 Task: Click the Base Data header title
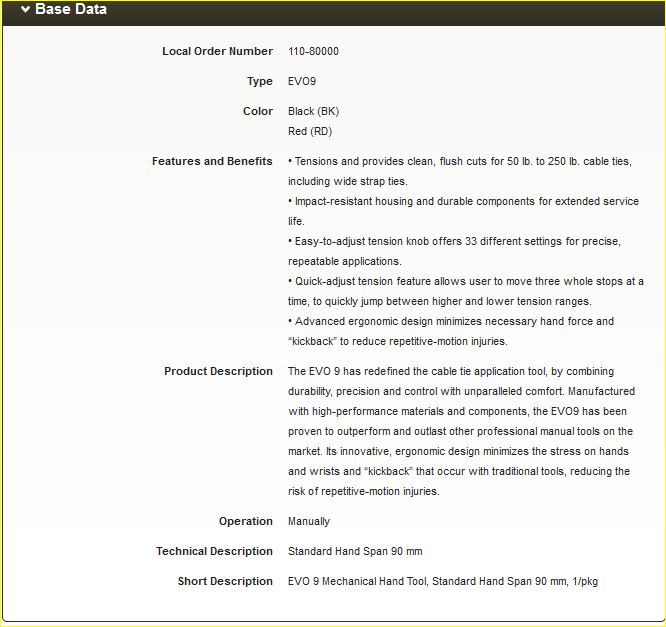pos(70,10)
